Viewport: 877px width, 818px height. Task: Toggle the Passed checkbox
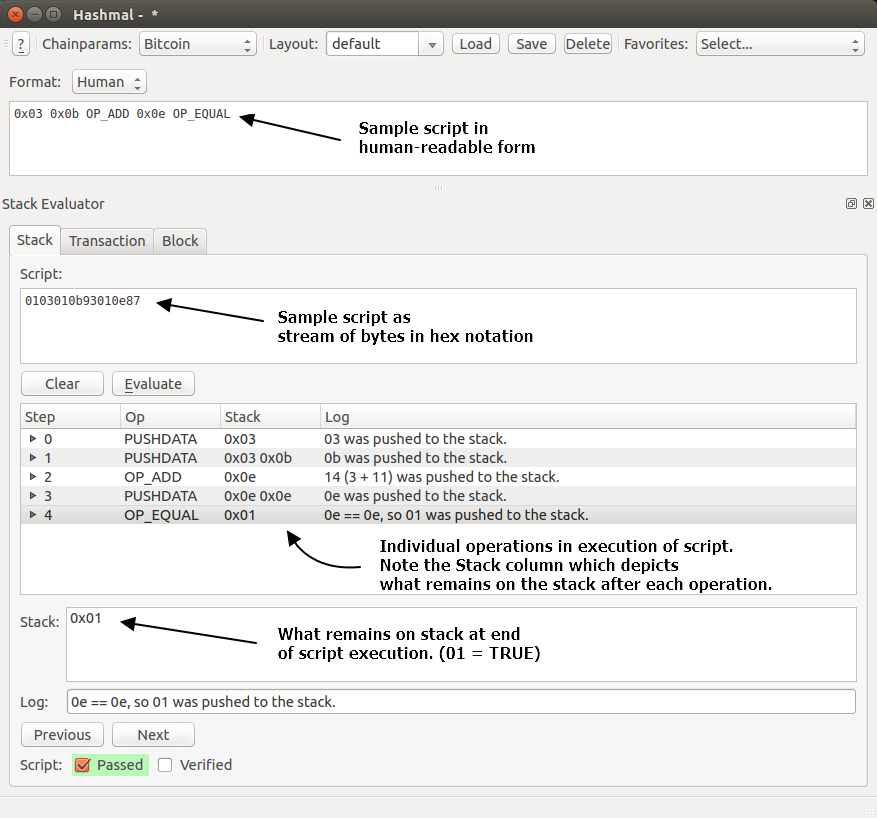(x=85, y=765)
